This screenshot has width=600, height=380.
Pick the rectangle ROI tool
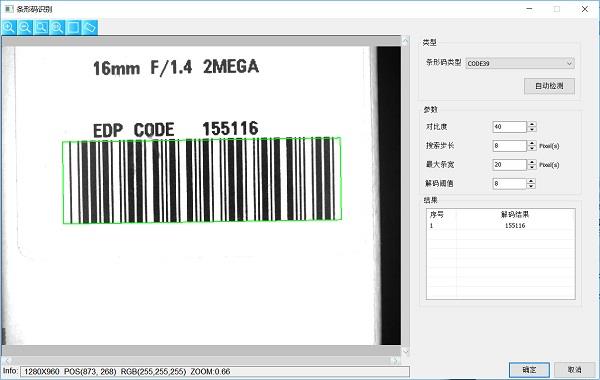(73, 28)
